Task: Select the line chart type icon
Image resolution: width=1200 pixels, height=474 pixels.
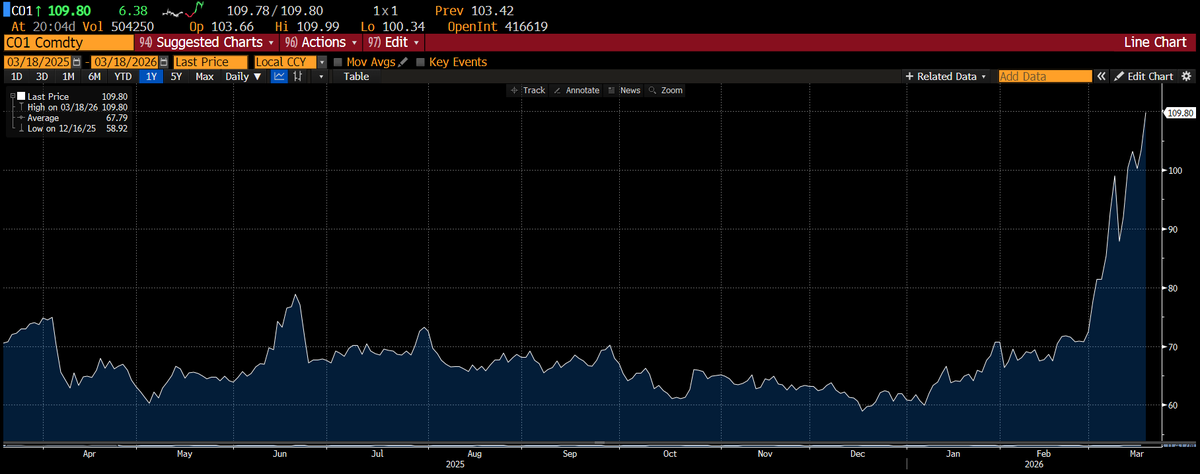Action: pyautogui.click(x=279, y=76)
